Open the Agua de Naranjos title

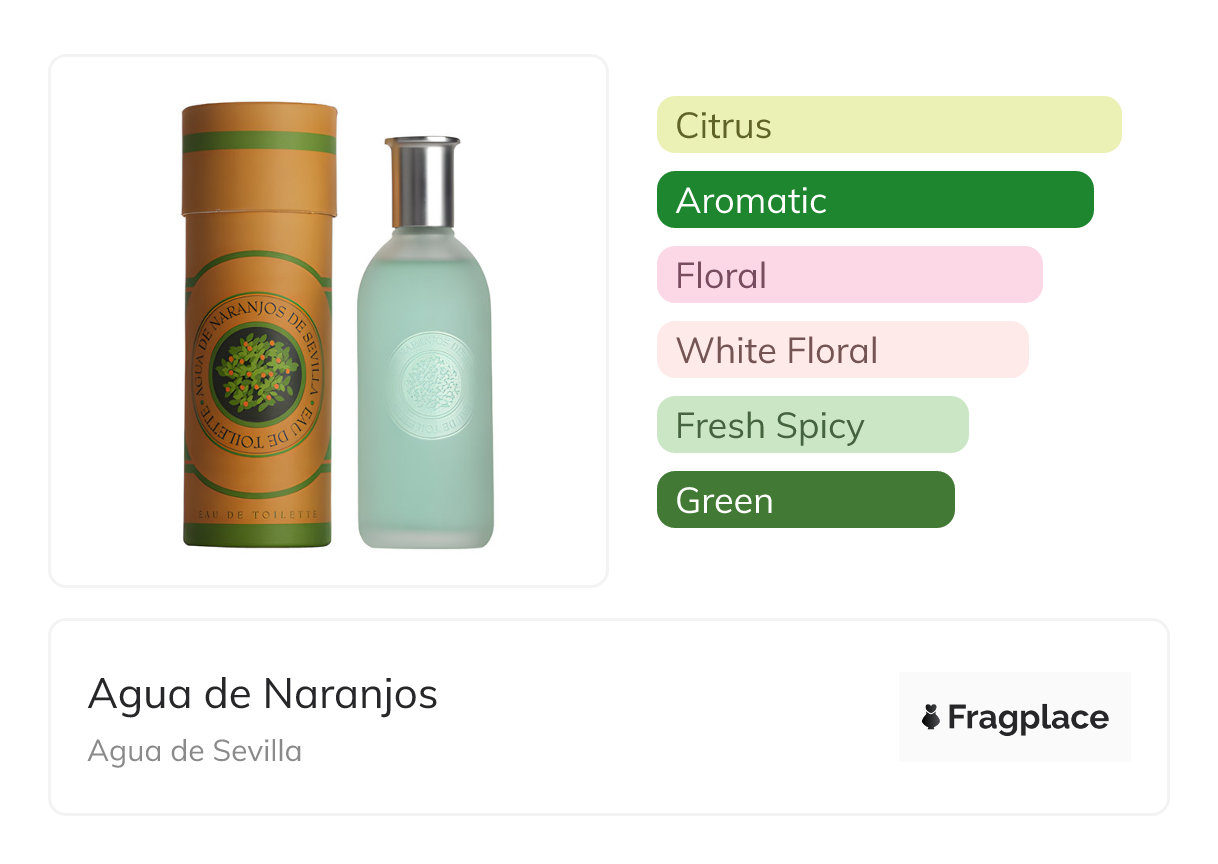tap(263, 693)
